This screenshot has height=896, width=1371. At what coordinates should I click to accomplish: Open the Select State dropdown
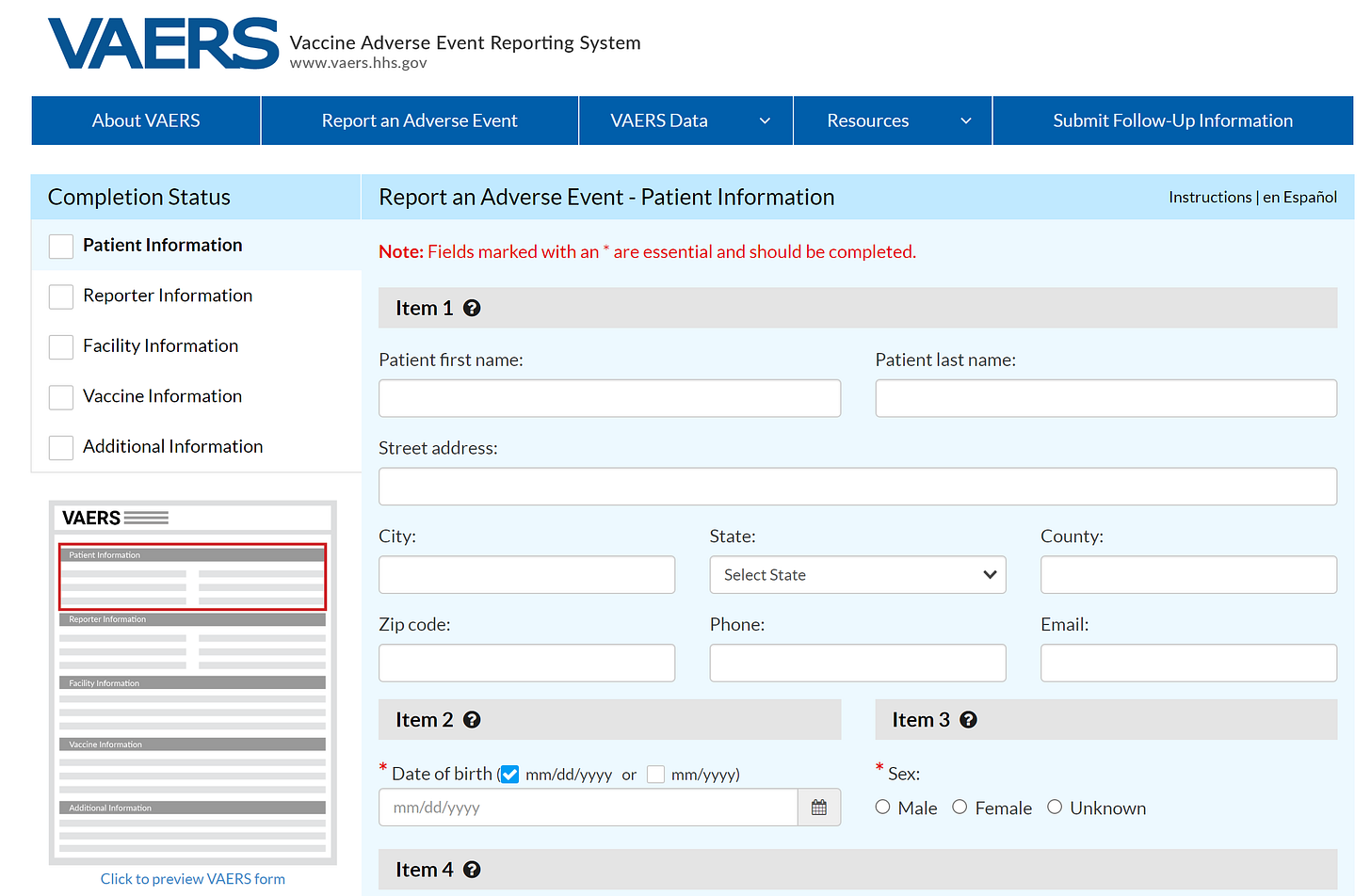[x=858, y=575]
